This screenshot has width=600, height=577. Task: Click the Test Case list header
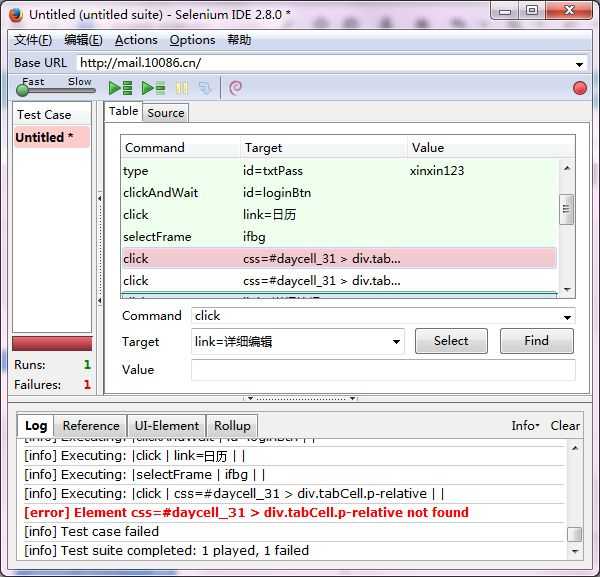pyautogui.click(x=52, y=114)
